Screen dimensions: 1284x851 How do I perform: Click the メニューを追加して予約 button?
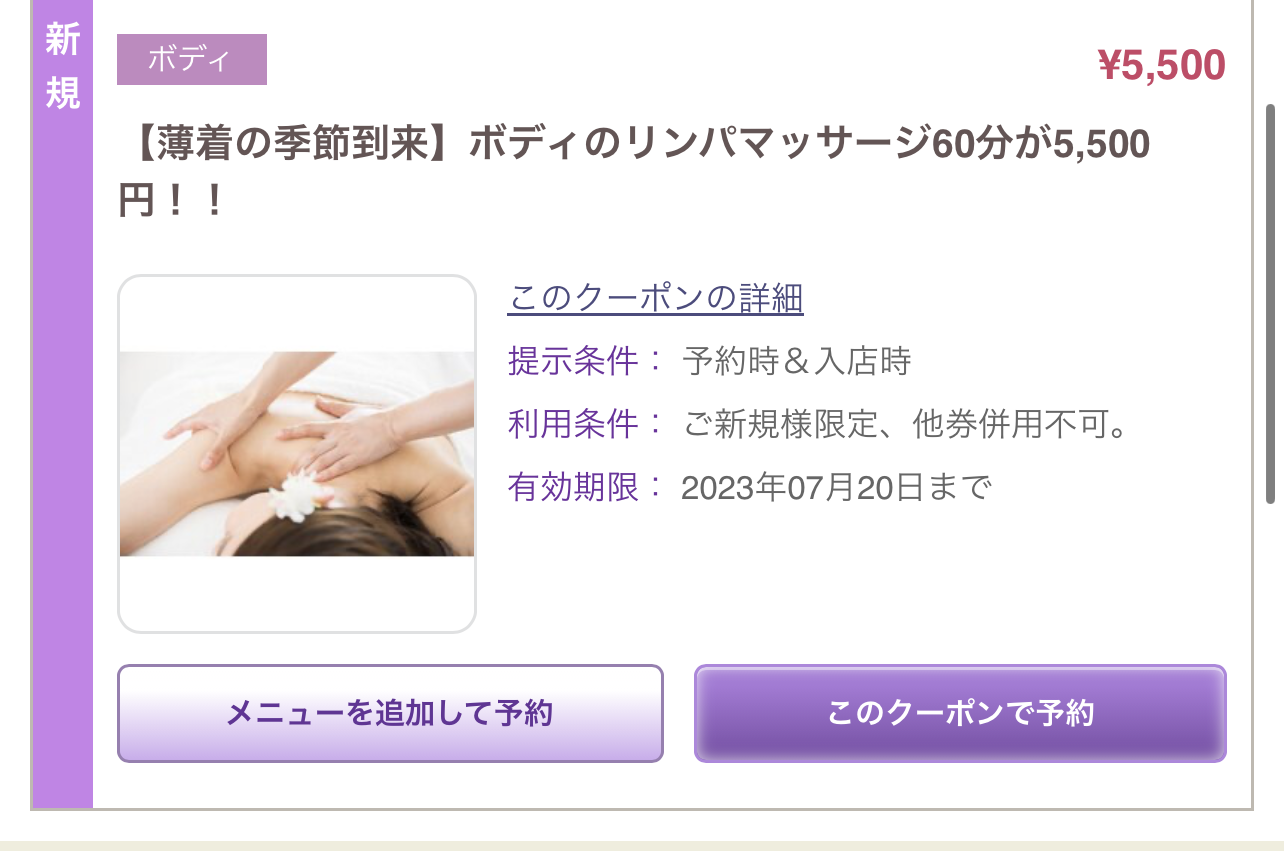[x=390, y=713]
